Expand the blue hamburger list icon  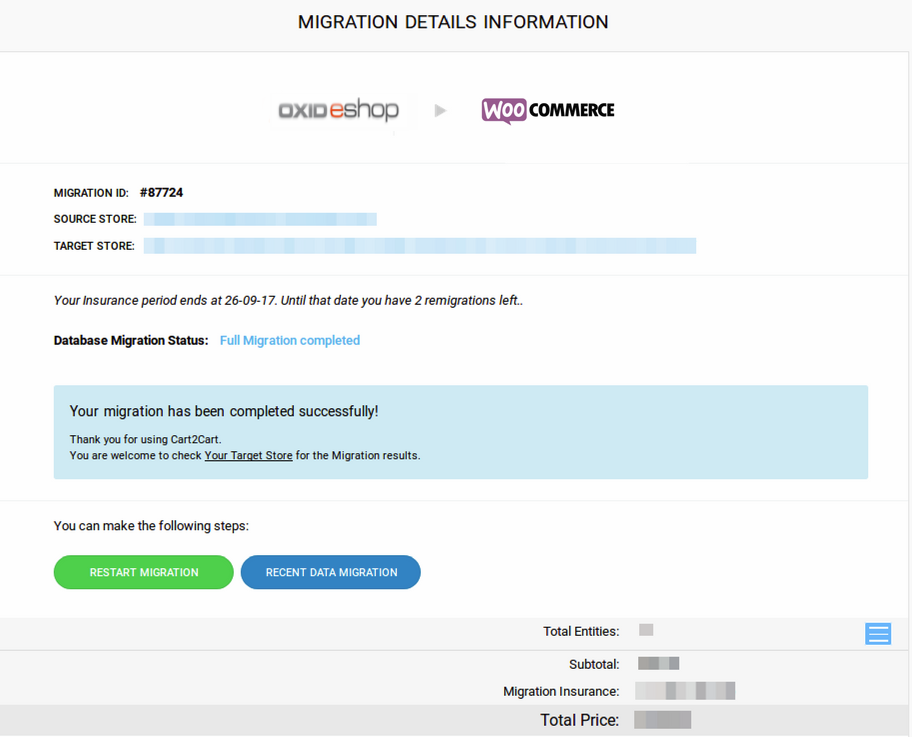coord(877,633)
